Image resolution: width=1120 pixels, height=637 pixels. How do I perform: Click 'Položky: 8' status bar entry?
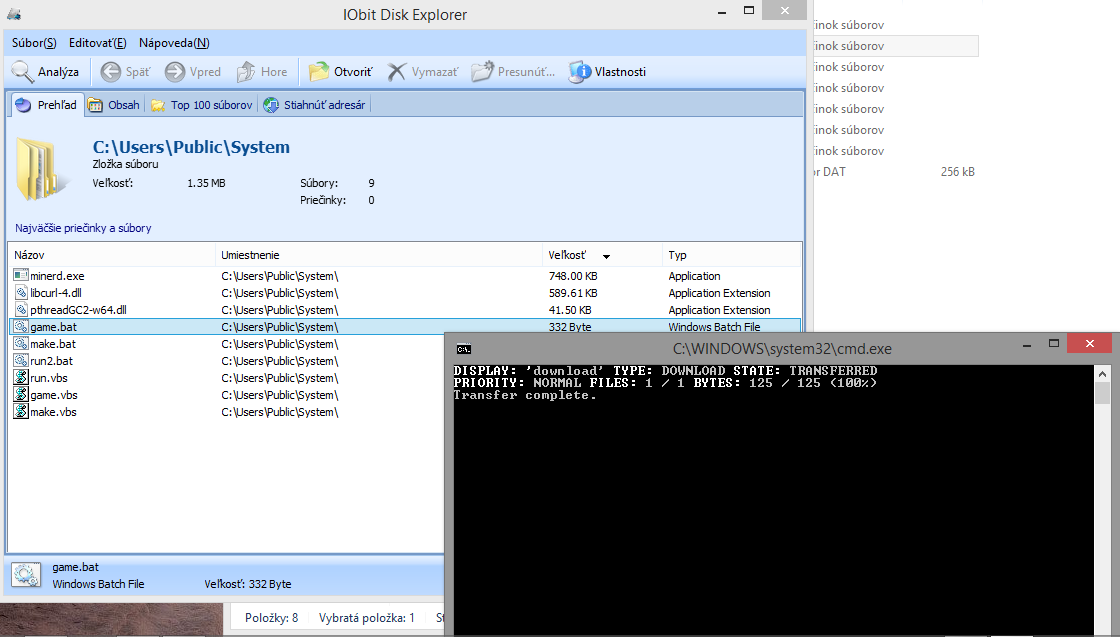tap(271, 618)
